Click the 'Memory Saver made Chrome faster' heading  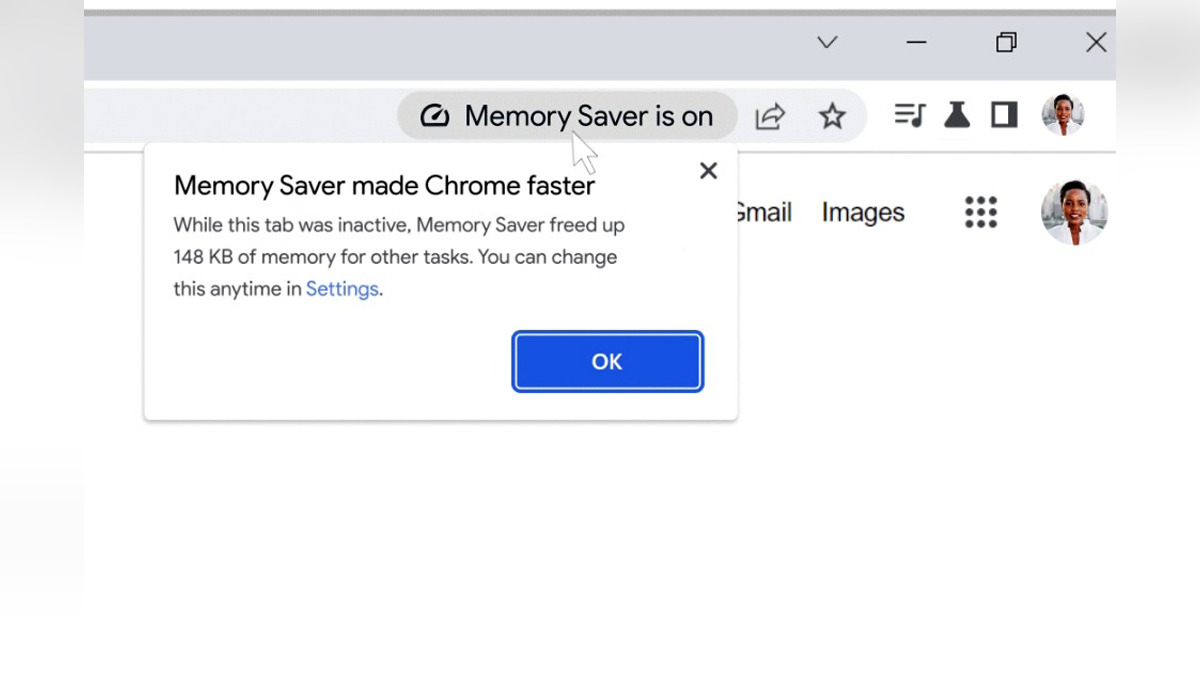[385, 186]
